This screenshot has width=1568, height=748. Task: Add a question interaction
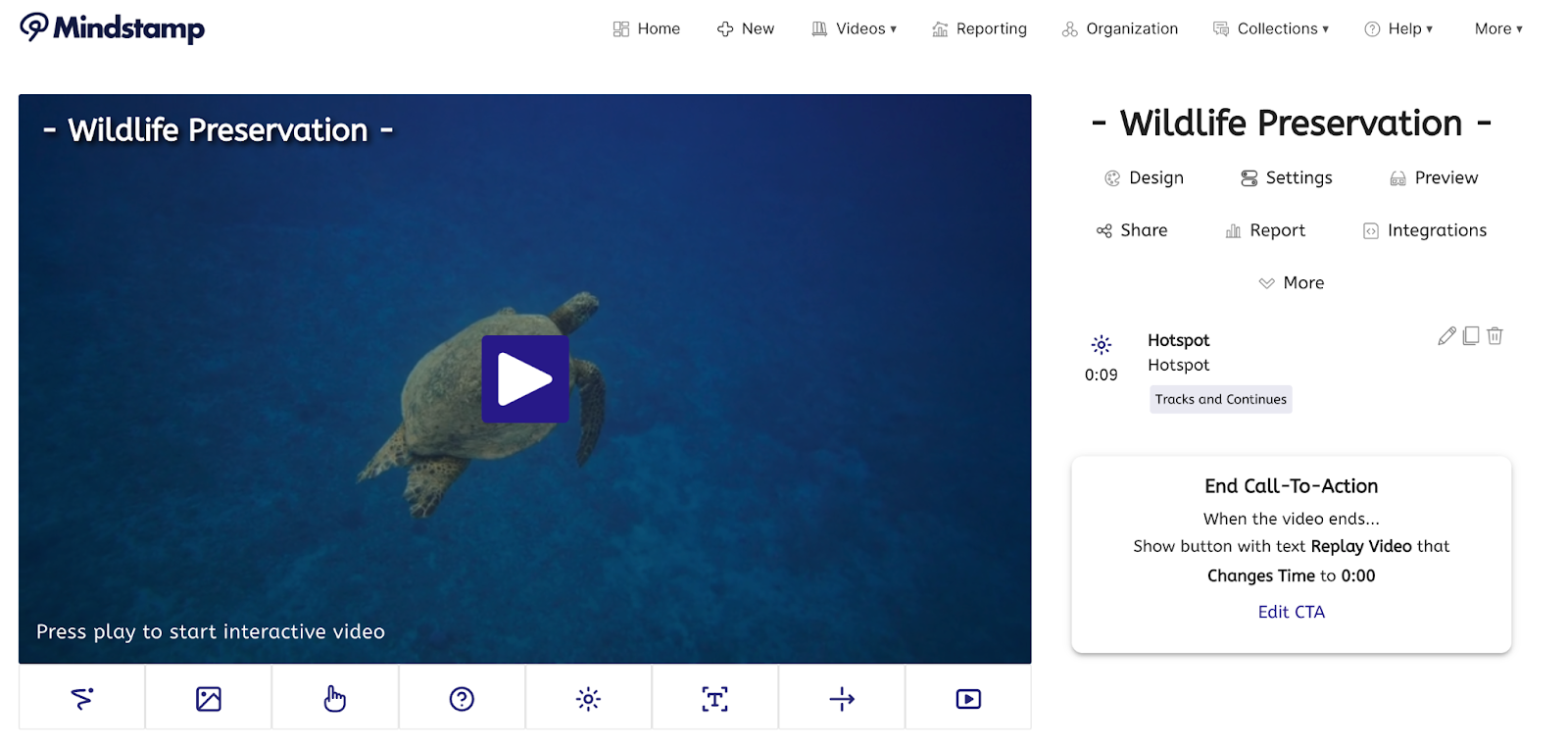coord(462,698)
